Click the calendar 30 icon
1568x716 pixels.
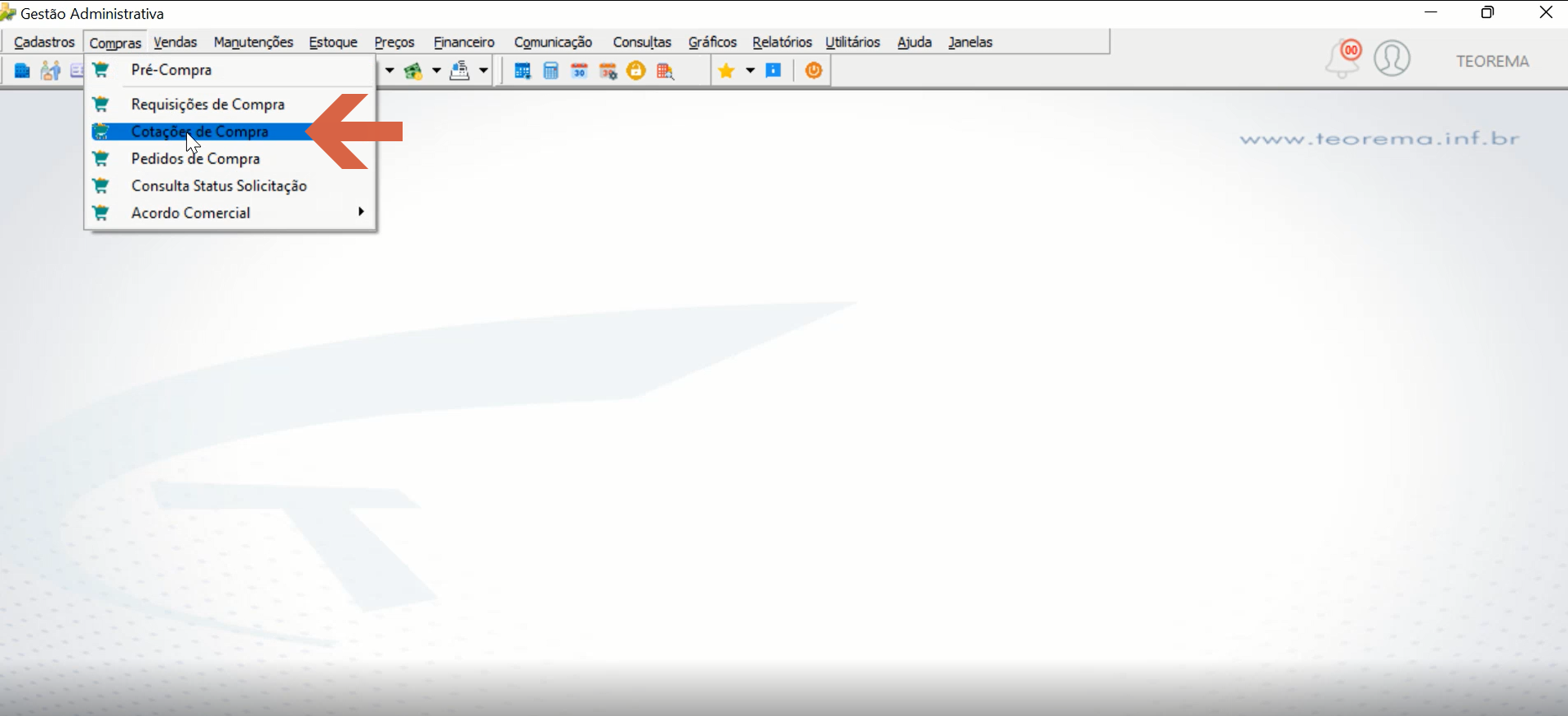click(579, 71)
